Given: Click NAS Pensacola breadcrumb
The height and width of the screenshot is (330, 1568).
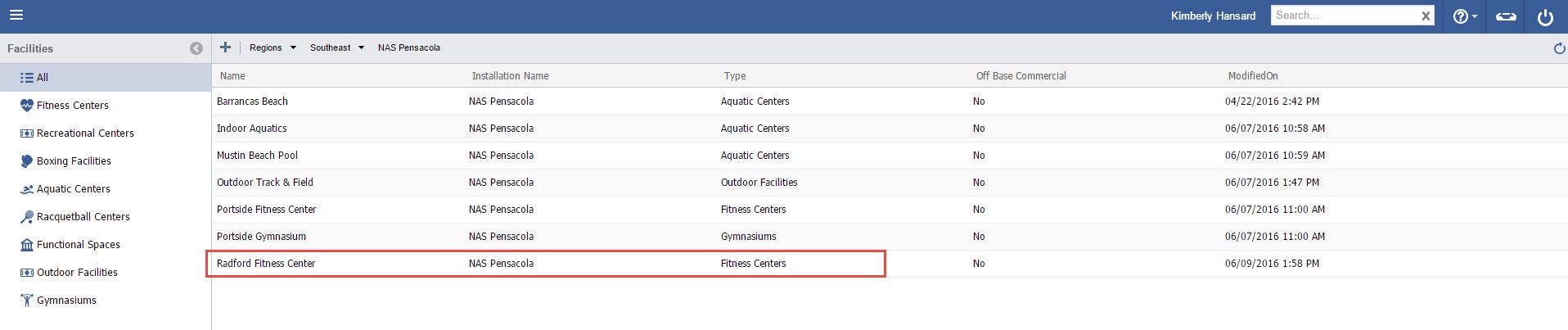Looking at the screenshot, I should (409, 47).
